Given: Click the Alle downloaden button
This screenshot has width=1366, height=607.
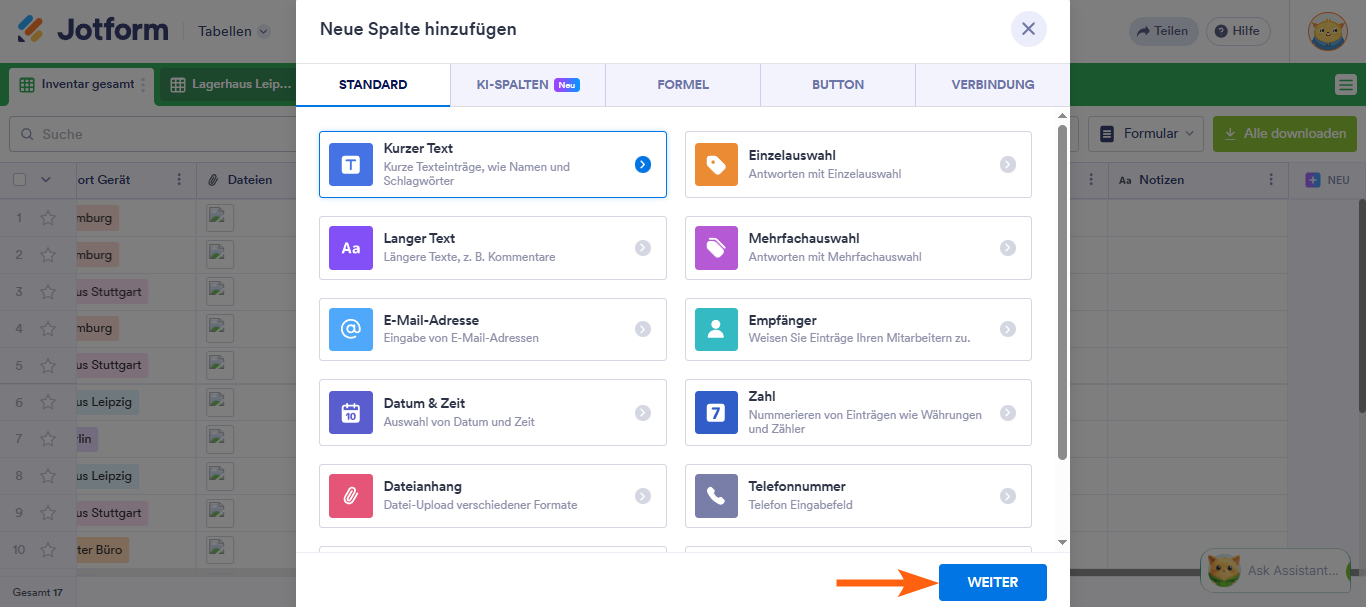Looking at the screenshot, I should [x=1284, y=133].
